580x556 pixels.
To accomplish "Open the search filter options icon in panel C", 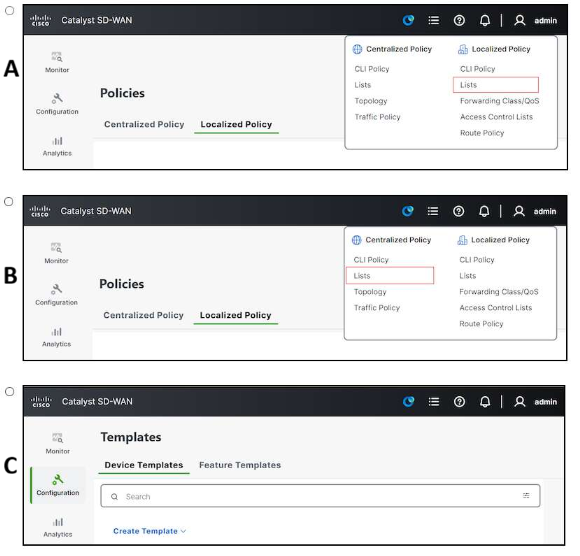I will pos(526,495).
